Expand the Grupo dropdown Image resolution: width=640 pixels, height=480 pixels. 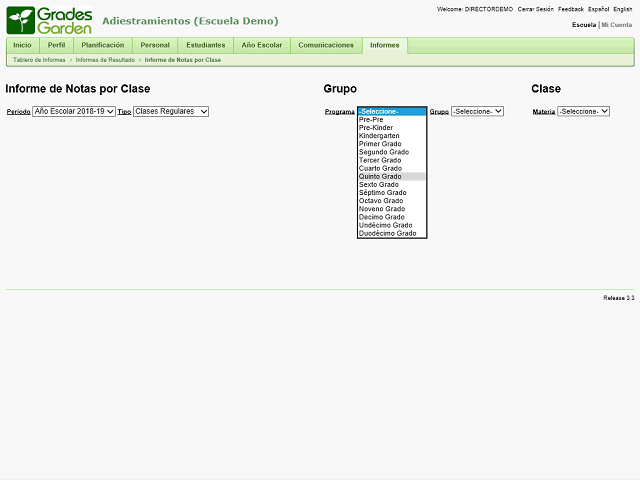coord(477,112)
